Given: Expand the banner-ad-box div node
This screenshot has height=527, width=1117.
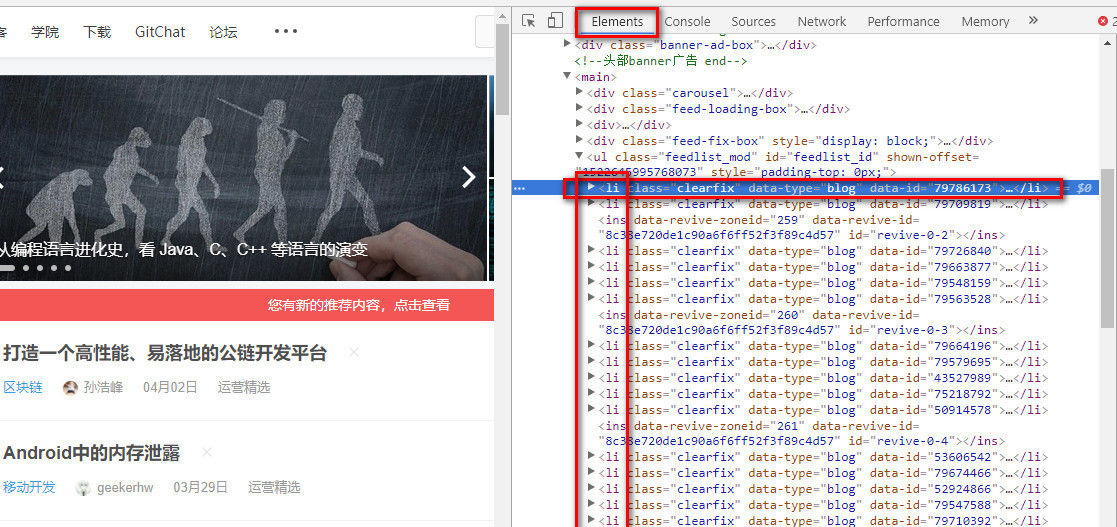Looking at the screenshot, I should 568,44.
